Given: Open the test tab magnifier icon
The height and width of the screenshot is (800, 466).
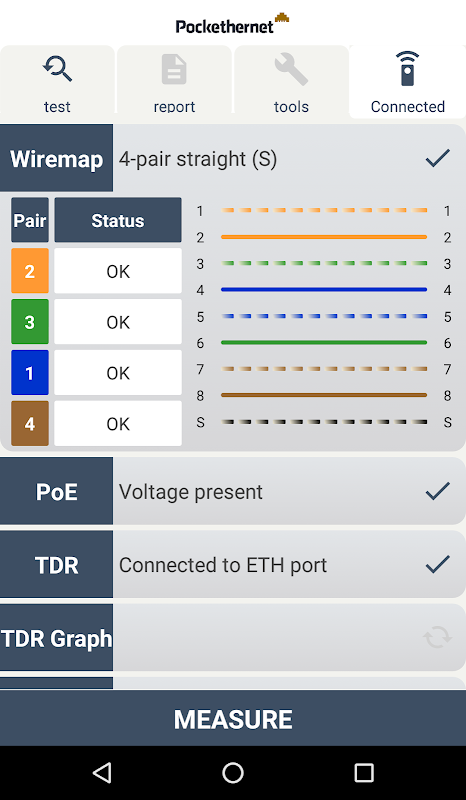Looking at the screenshot, I should click(57, 69).
